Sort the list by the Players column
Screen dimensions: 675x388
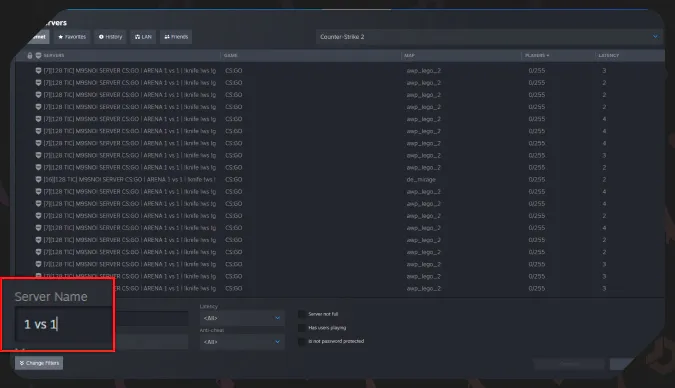[x=537, y=56]
